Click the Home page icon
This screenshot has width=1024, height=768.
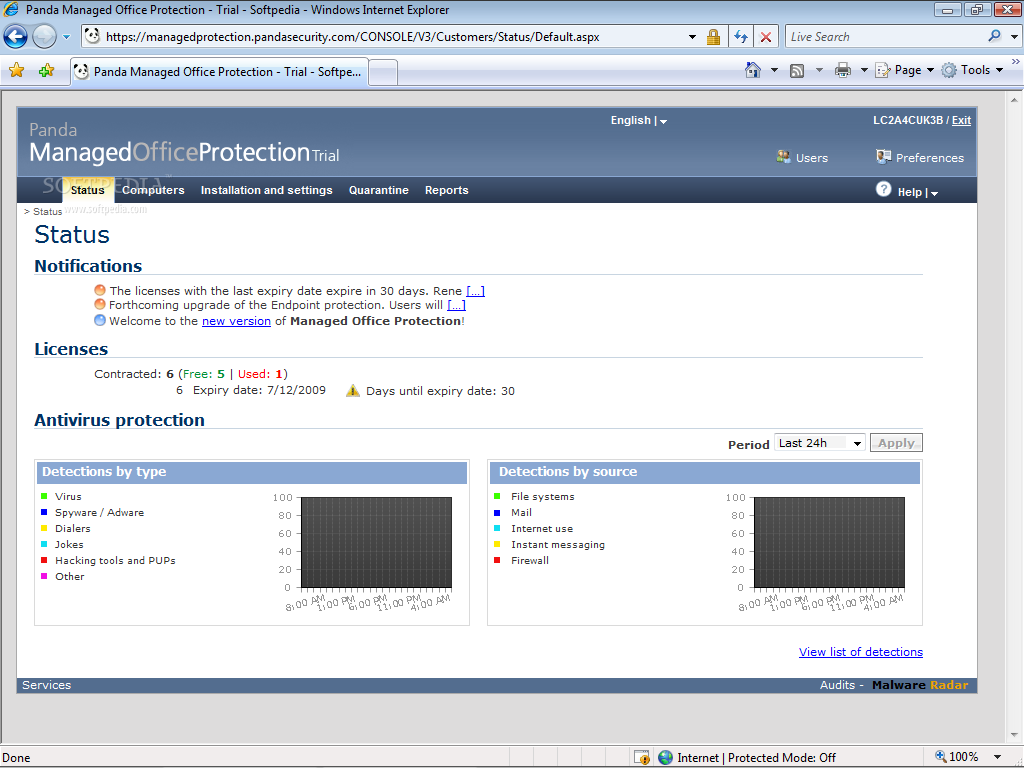coord(753,70)
